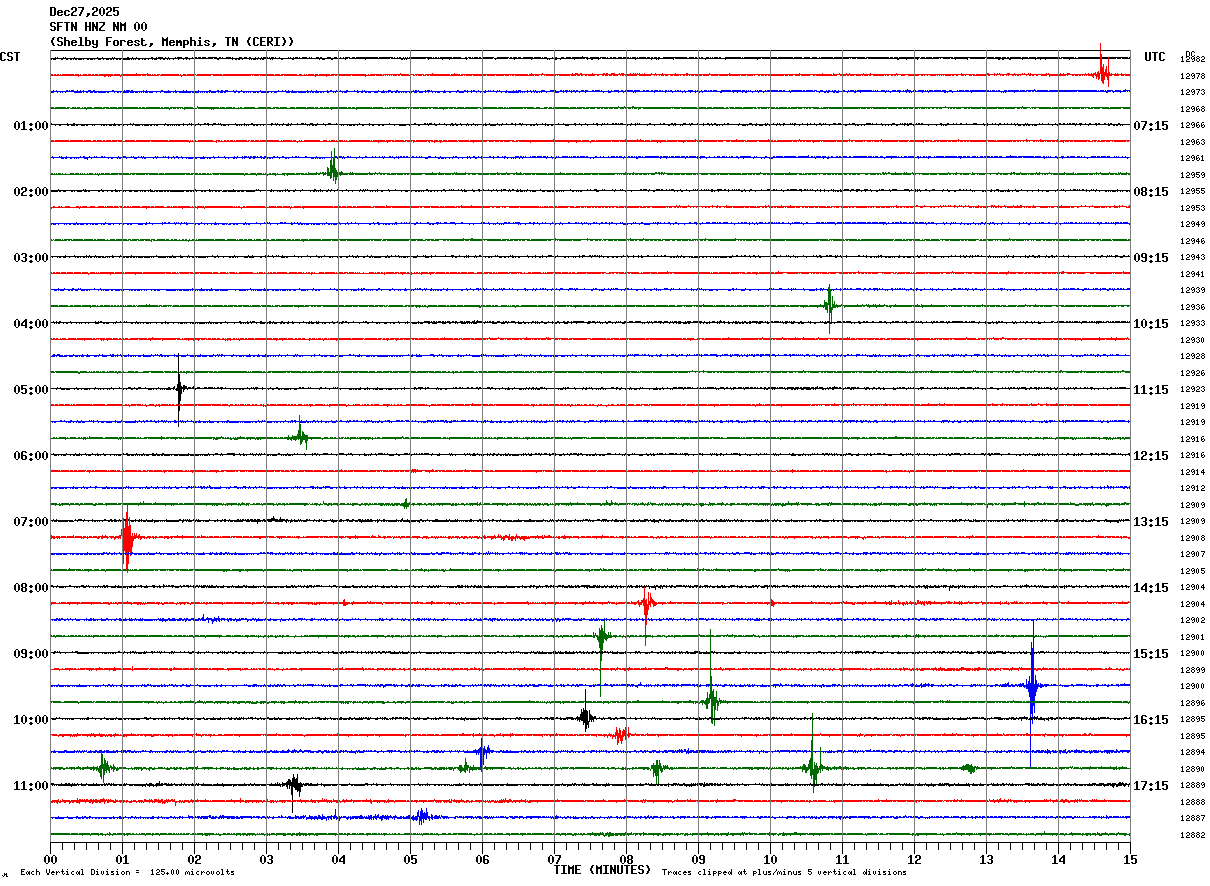Click the 10:15 UTC time label

1151,324
